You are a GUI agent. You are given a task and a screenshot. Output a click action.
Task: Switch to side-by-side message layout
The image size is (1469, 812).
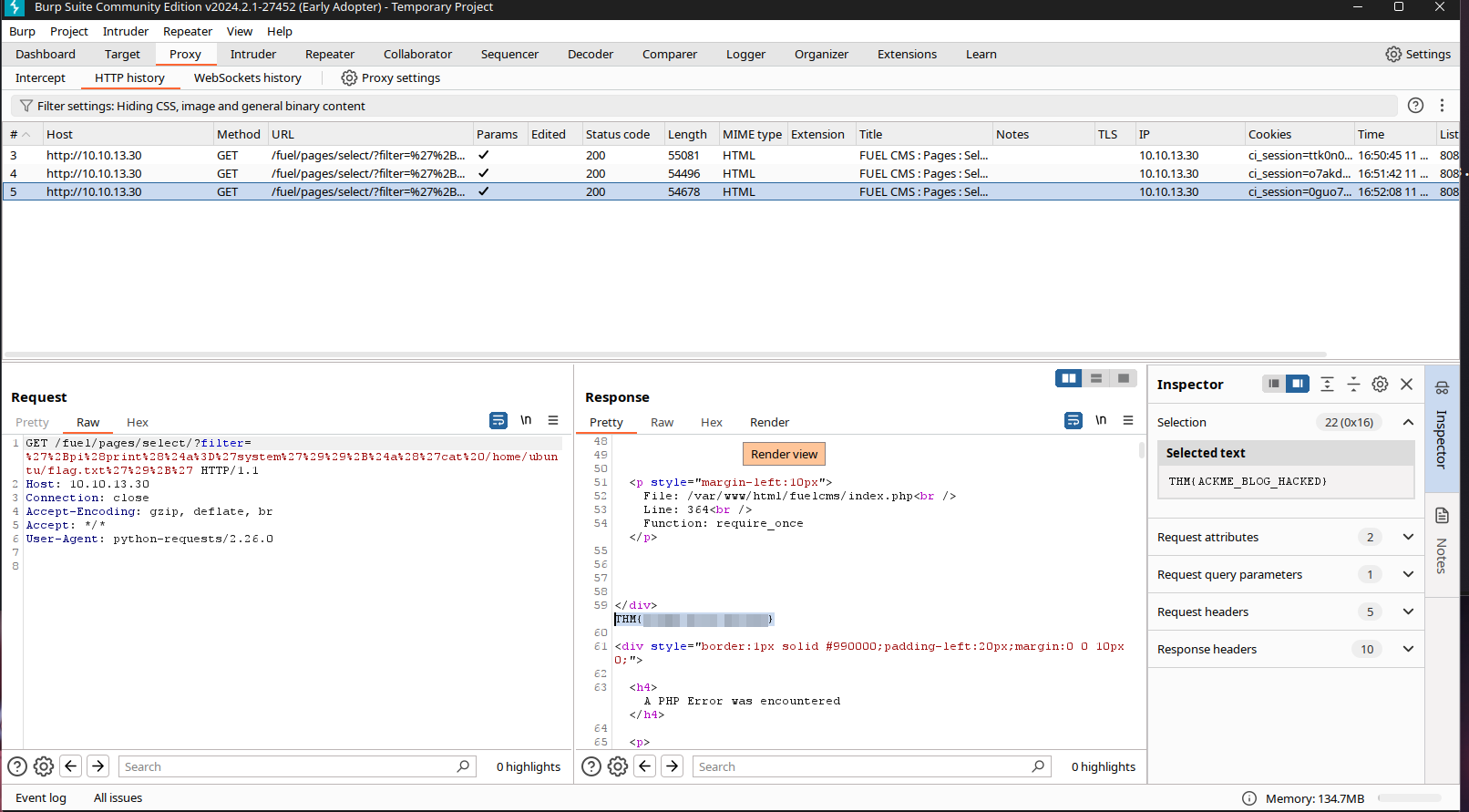click(1069, 378)
